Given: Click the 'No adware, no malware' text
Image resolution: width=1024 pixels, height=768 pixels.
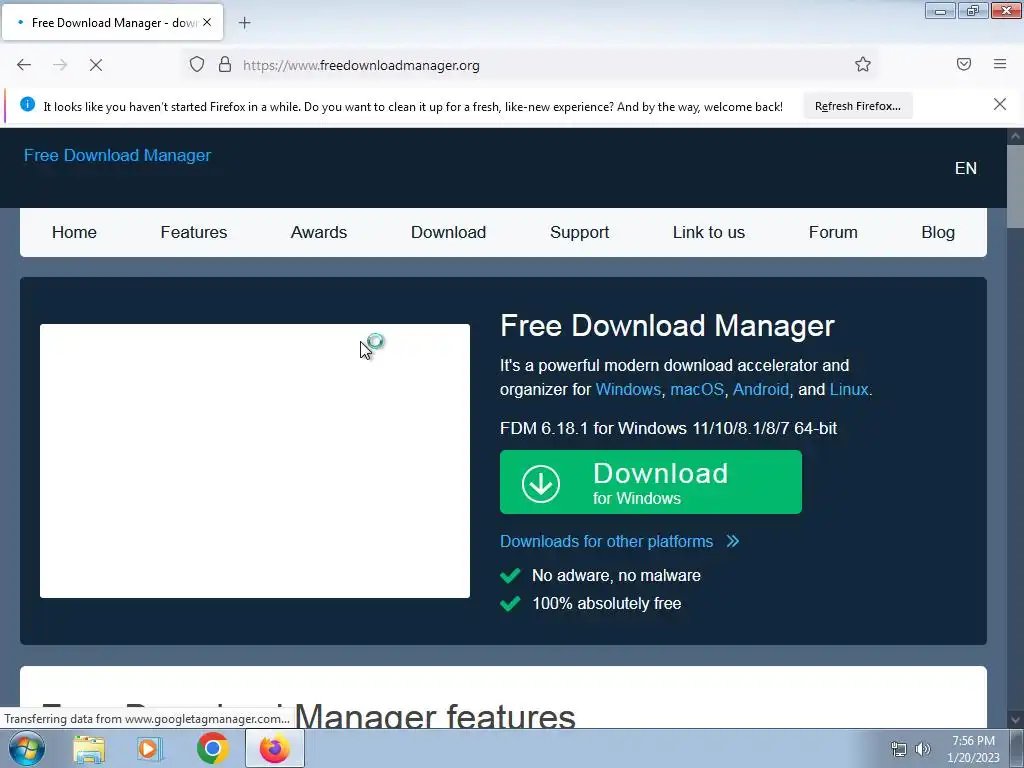Looking at the screenshot, I should point(616,575).
